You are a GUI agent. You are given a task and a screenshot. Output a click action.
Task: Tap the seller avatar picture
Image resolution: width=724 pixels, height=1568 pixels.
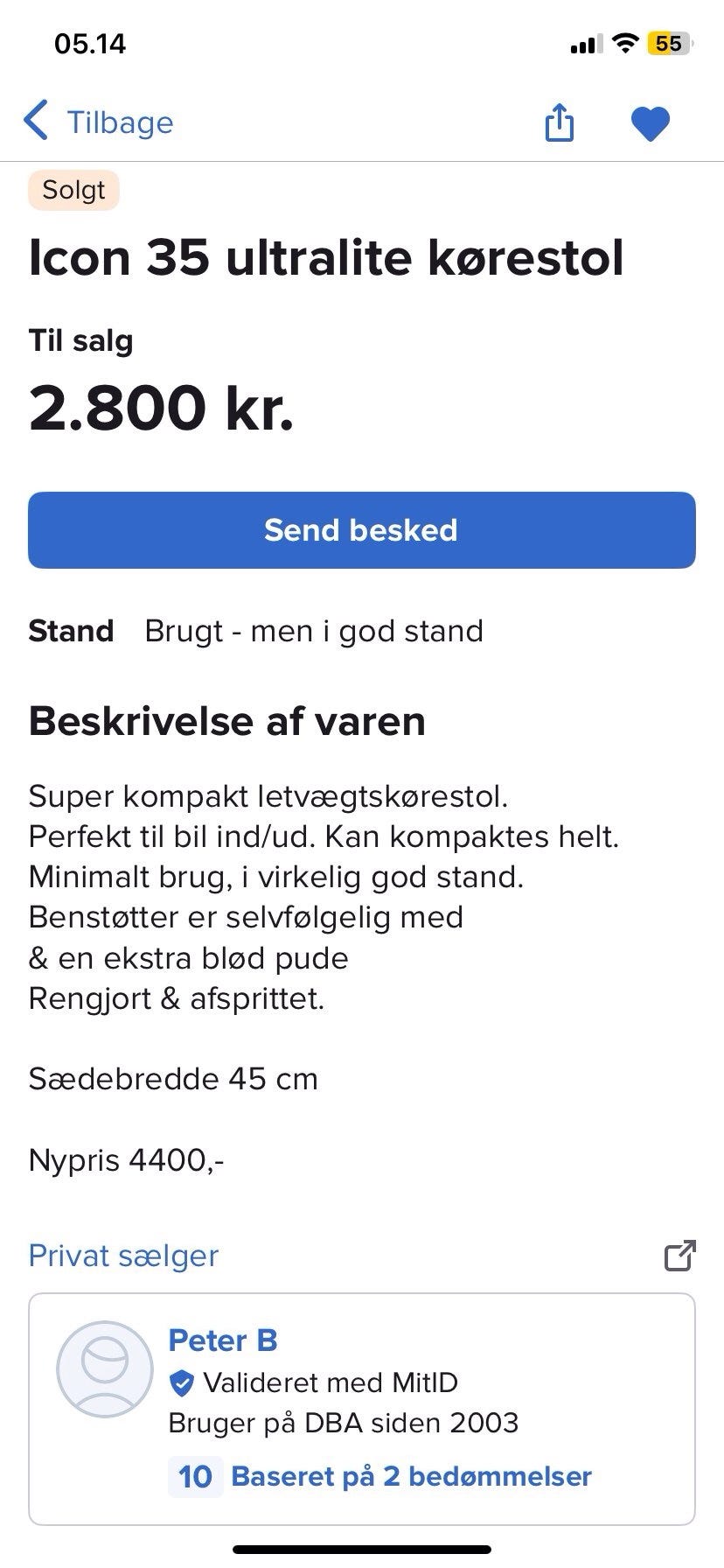pos(105,1369)
